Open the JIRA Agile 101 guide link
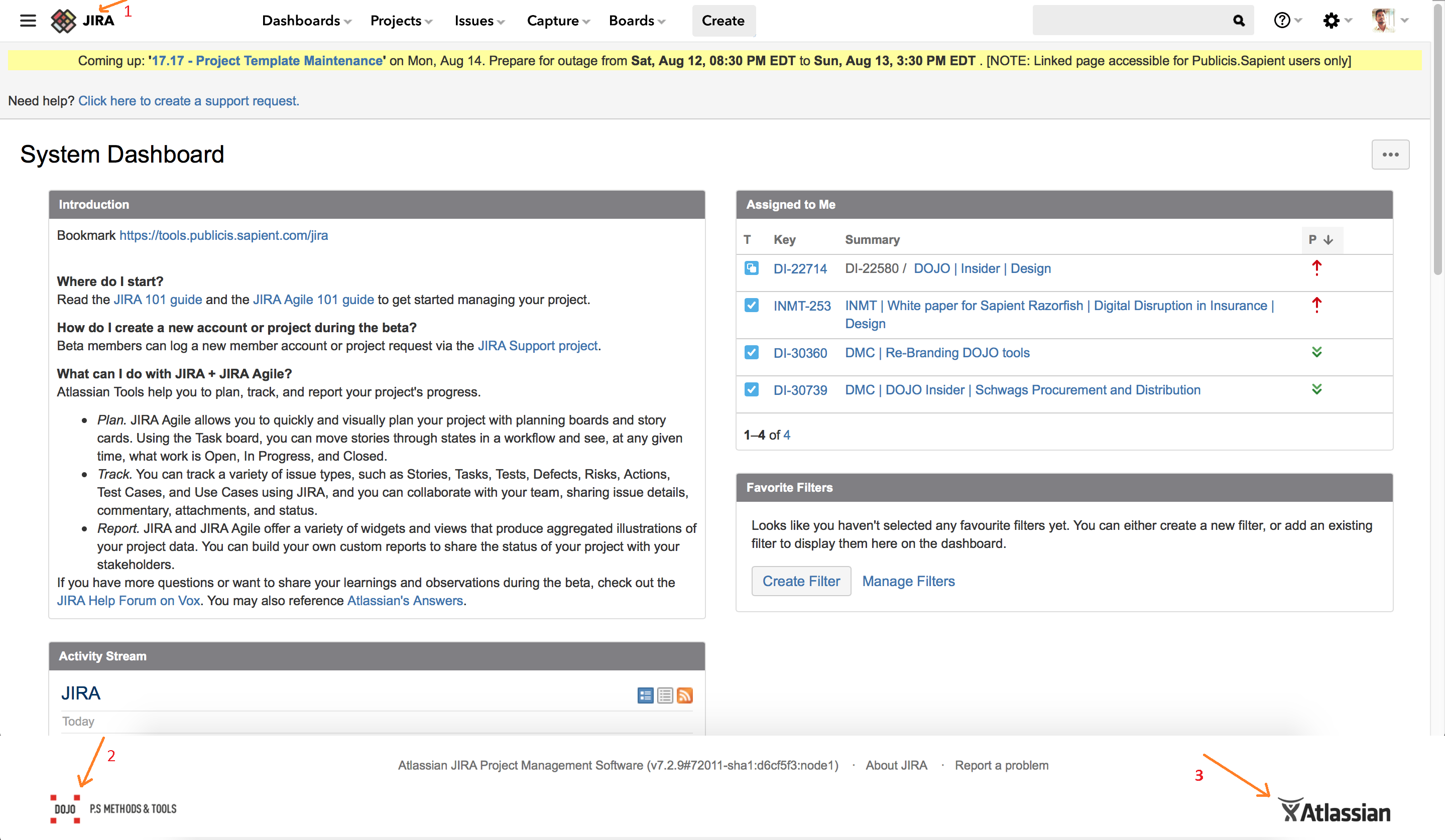The image size is (1445, 840). pos(313,300)
